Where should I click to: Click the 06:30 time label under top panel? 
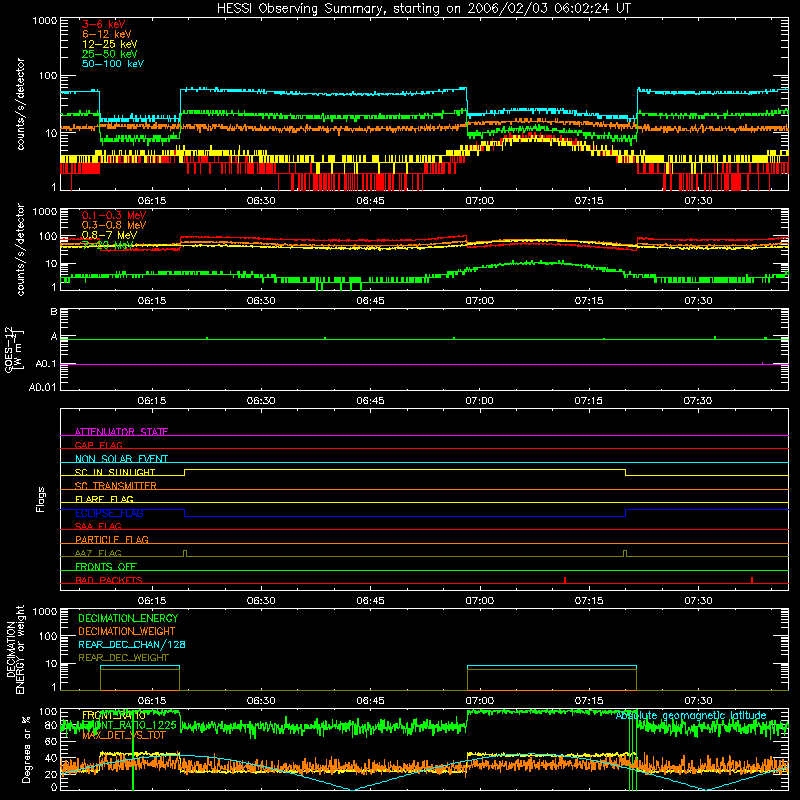click(x=261, y=201)
